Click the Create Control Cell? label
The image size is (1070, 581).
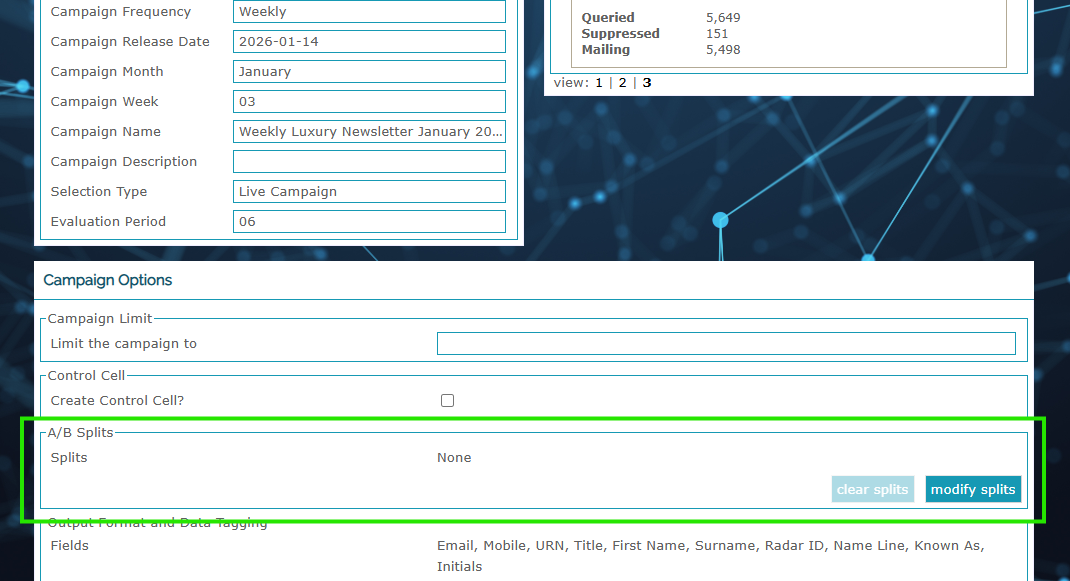tap(117, 401)
